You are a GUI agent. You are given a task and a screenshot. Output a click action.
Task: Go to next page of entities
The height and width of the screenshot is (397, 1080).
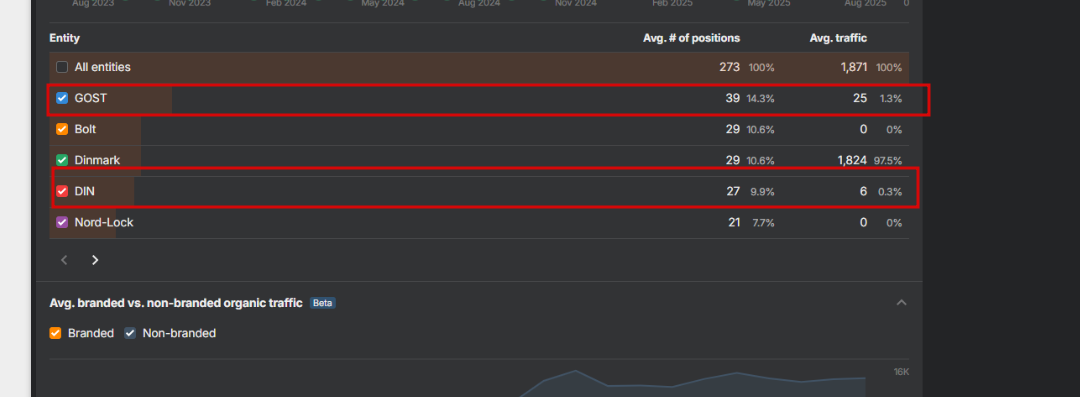tap(95, 260)
